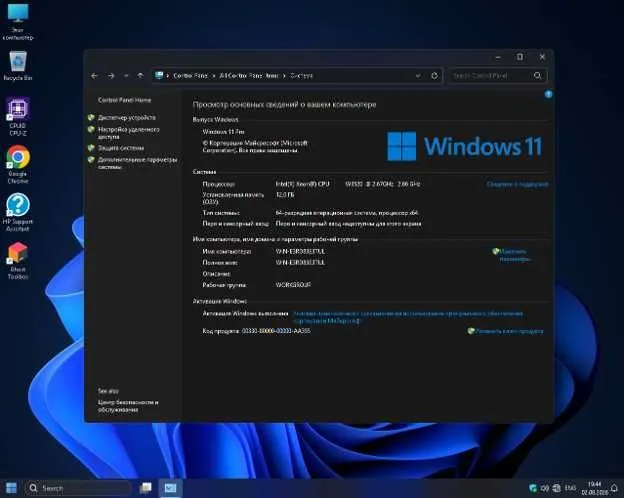Go forward in Control Panel navigation
This screenshot has height=498, width=624.
[x=111, y=76]
